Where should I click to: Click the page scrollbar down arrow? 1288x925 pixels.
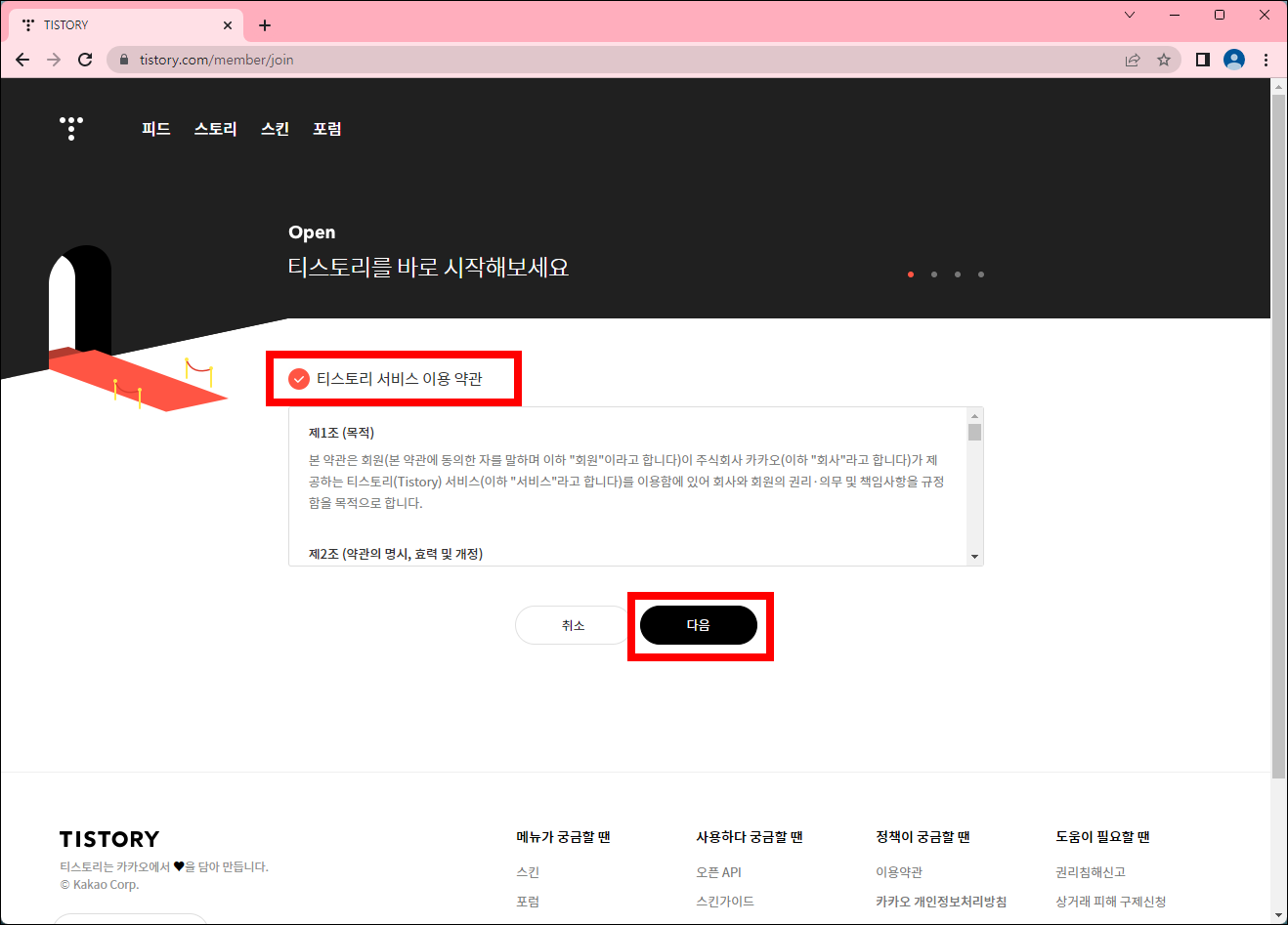1278,915
